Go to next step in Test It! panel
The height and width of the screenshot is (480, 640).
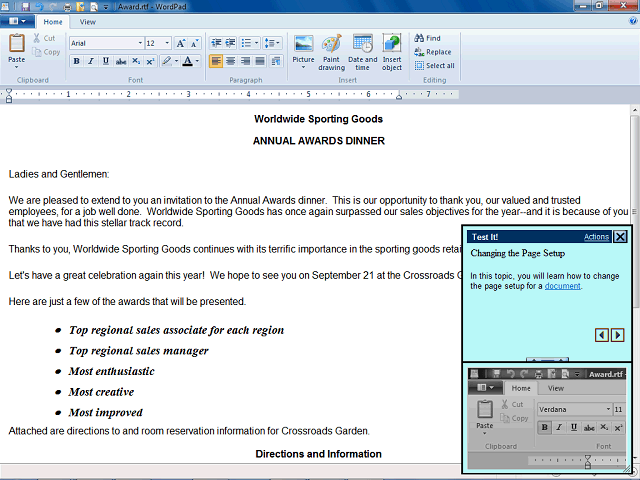click(x=618, y=335)
